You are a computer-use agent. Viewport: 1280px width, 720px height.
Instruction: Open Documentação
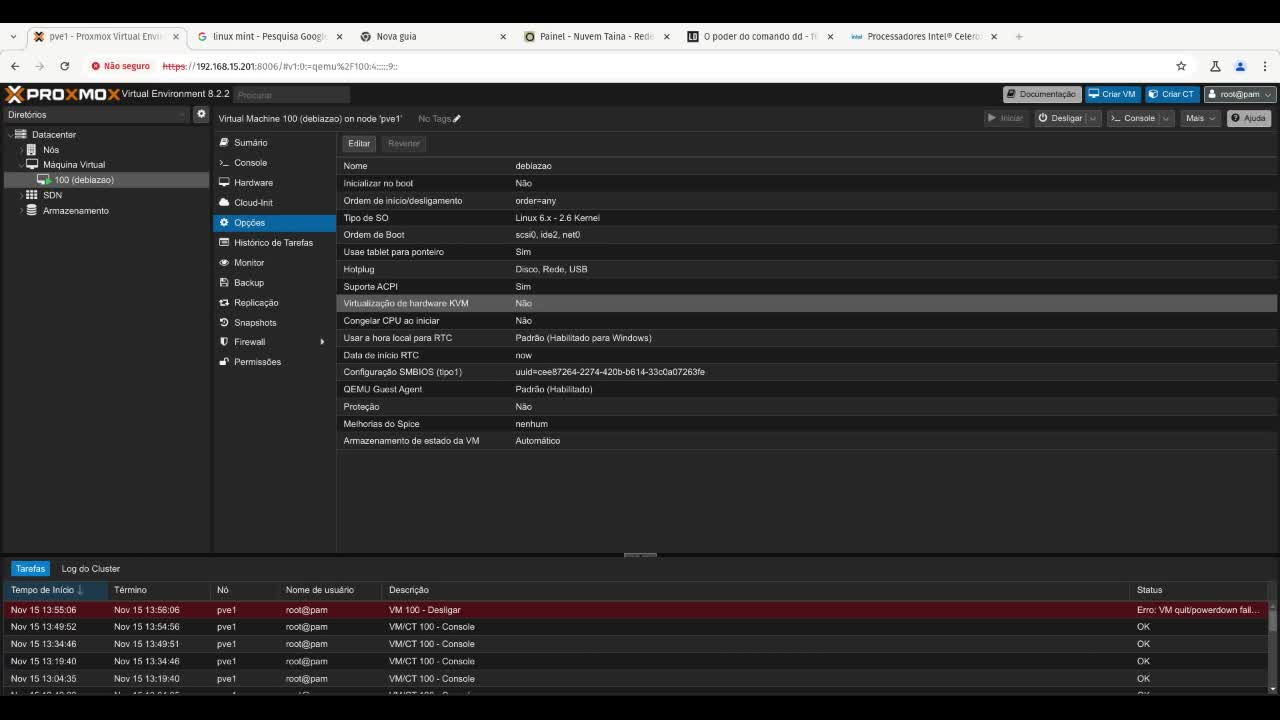click(x=1041, y=94)
